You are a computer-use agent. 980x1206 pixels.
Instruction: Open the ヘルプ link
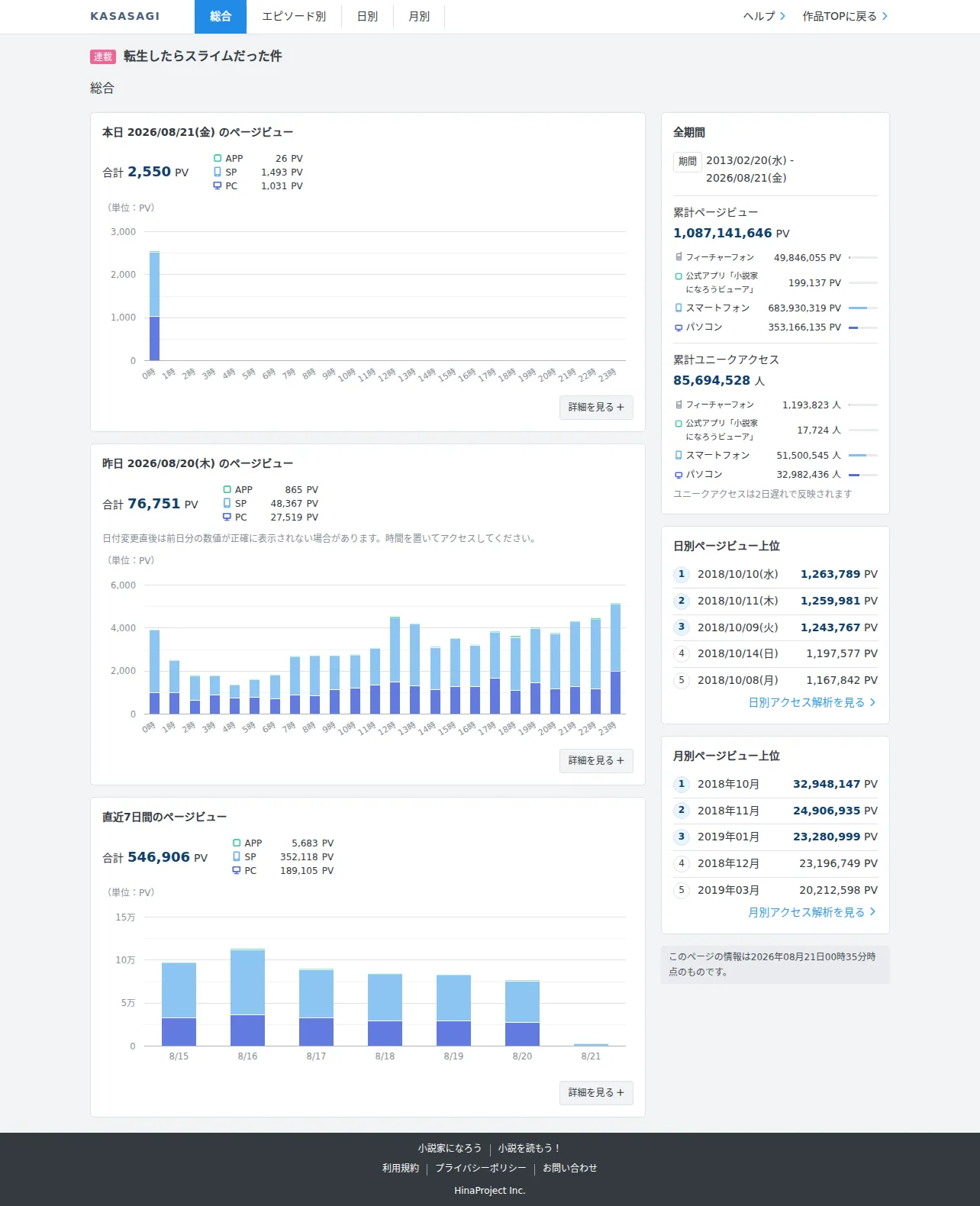click(764, 16)
